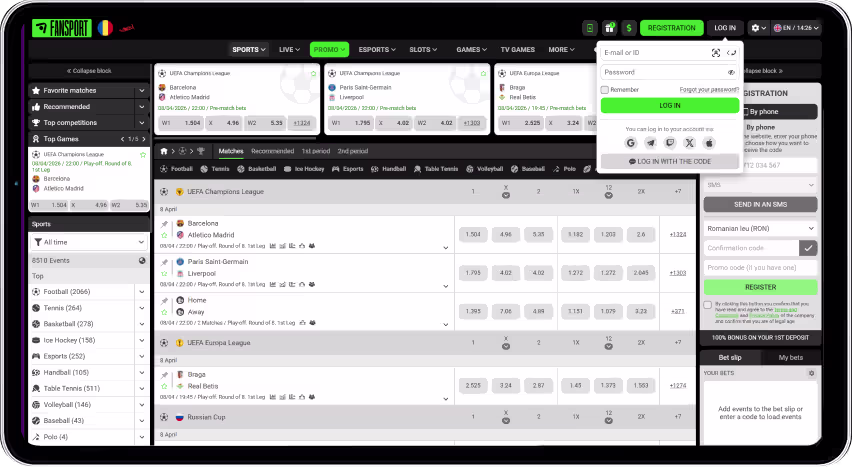The height and width of the screenshot is (467, 852).
Task: Click the swap arrows icon in E-mail field
Action: tap(731, 53)
